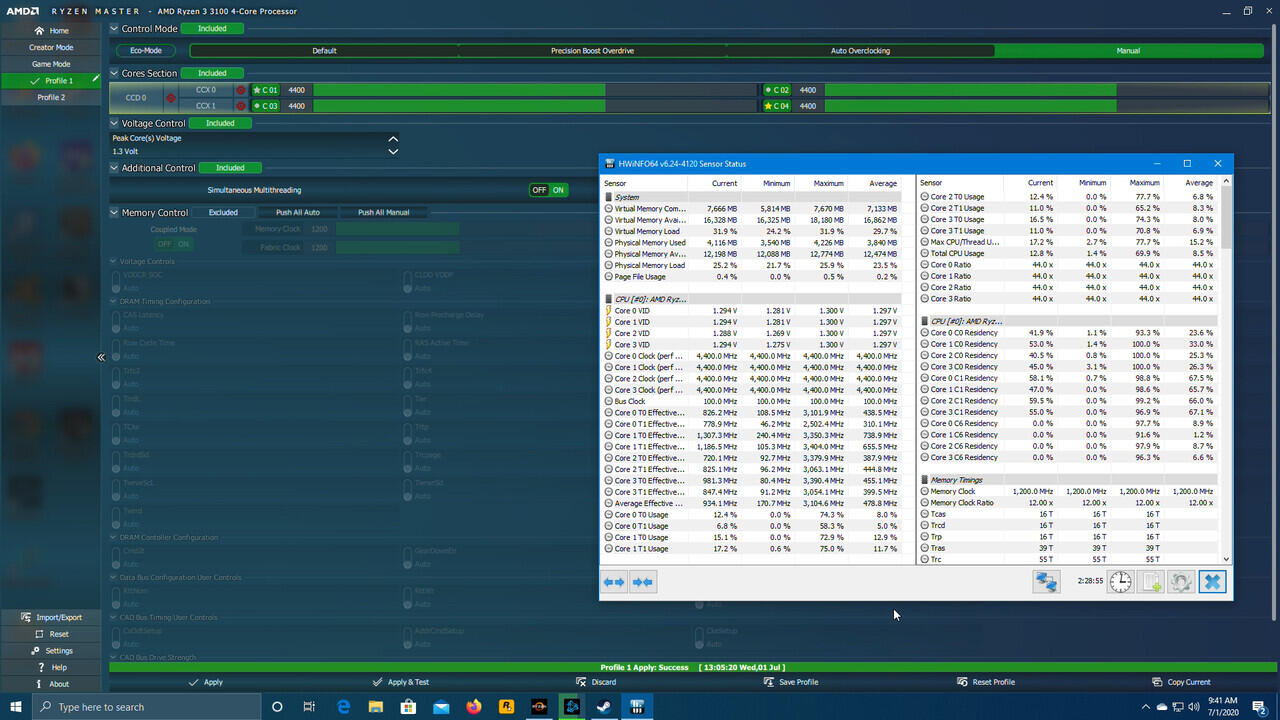Image resolution: width=1280 pixels, height=720 pixels.
Task: Click the C 04 clock speed bar
Action: pos(1048,106)
